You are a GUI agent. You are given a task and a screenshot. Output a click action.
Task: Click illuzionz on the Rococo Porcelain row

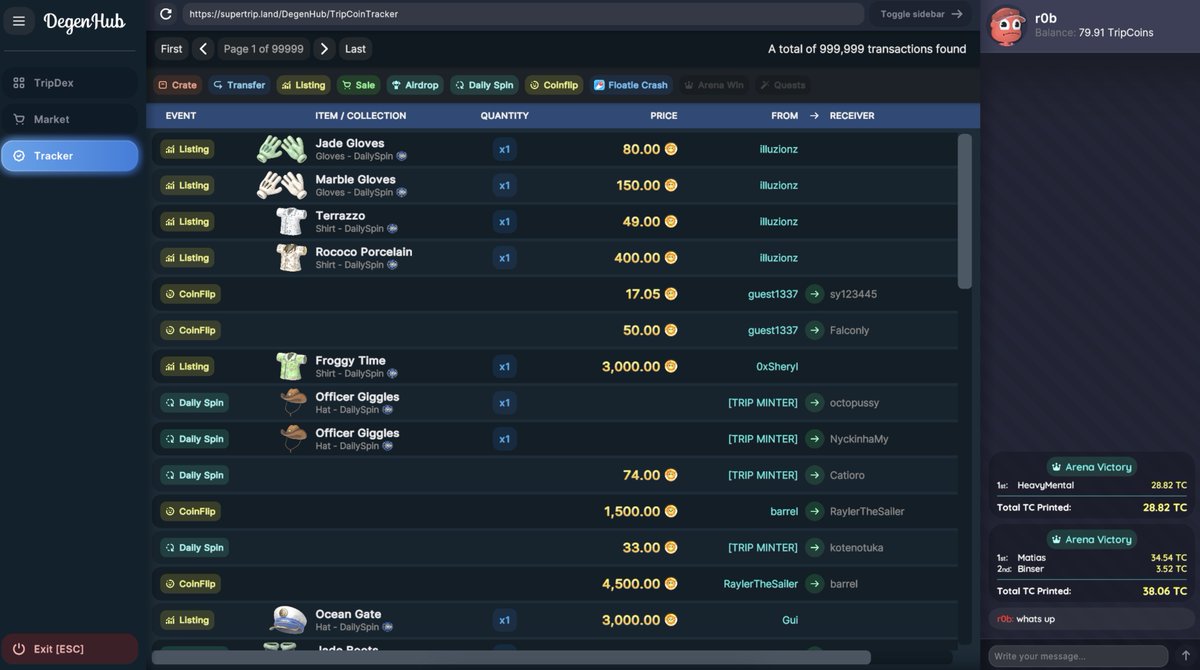(779, 258)
